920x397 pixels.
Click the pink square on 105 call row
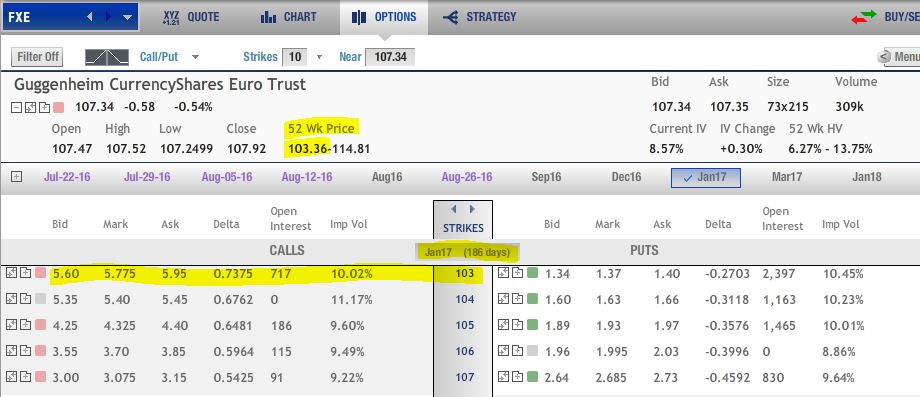coord(40,325)
